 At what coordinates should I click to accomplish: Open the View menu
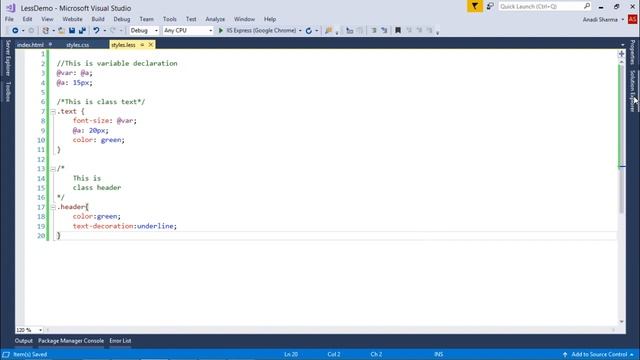pos(47,19)
